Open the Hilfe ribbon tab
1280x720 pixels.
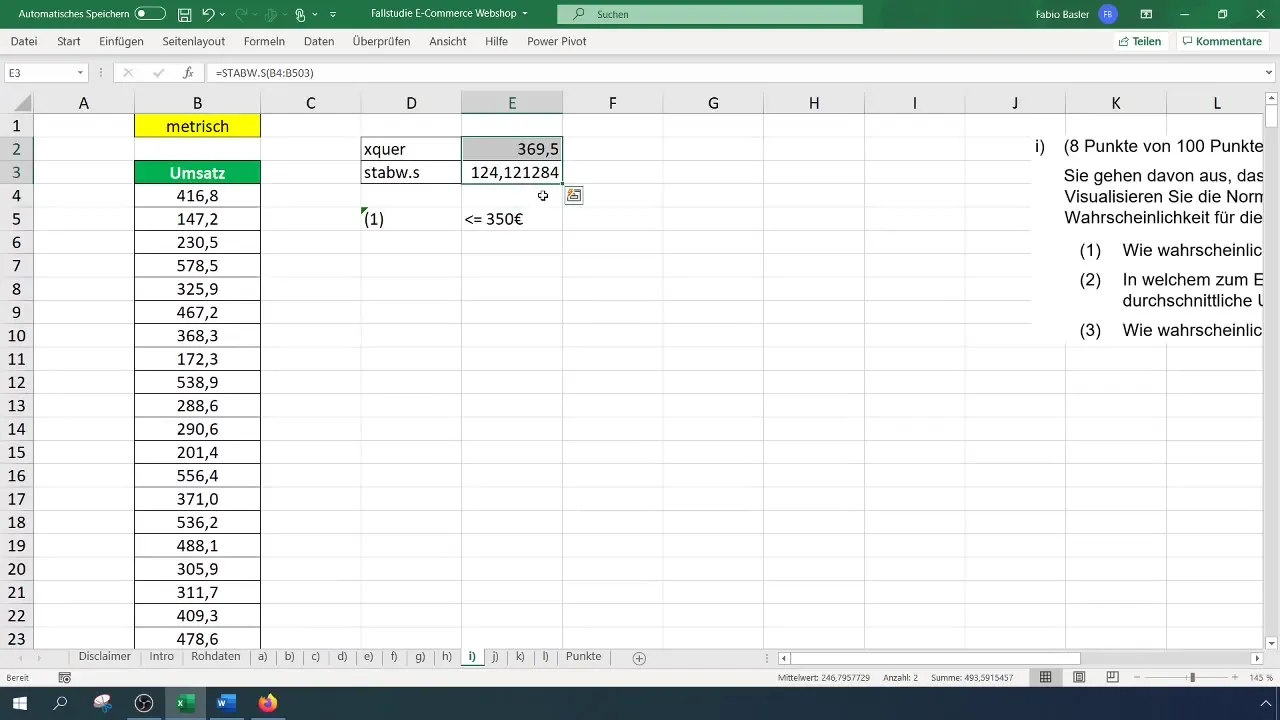(x=496, y=41)
